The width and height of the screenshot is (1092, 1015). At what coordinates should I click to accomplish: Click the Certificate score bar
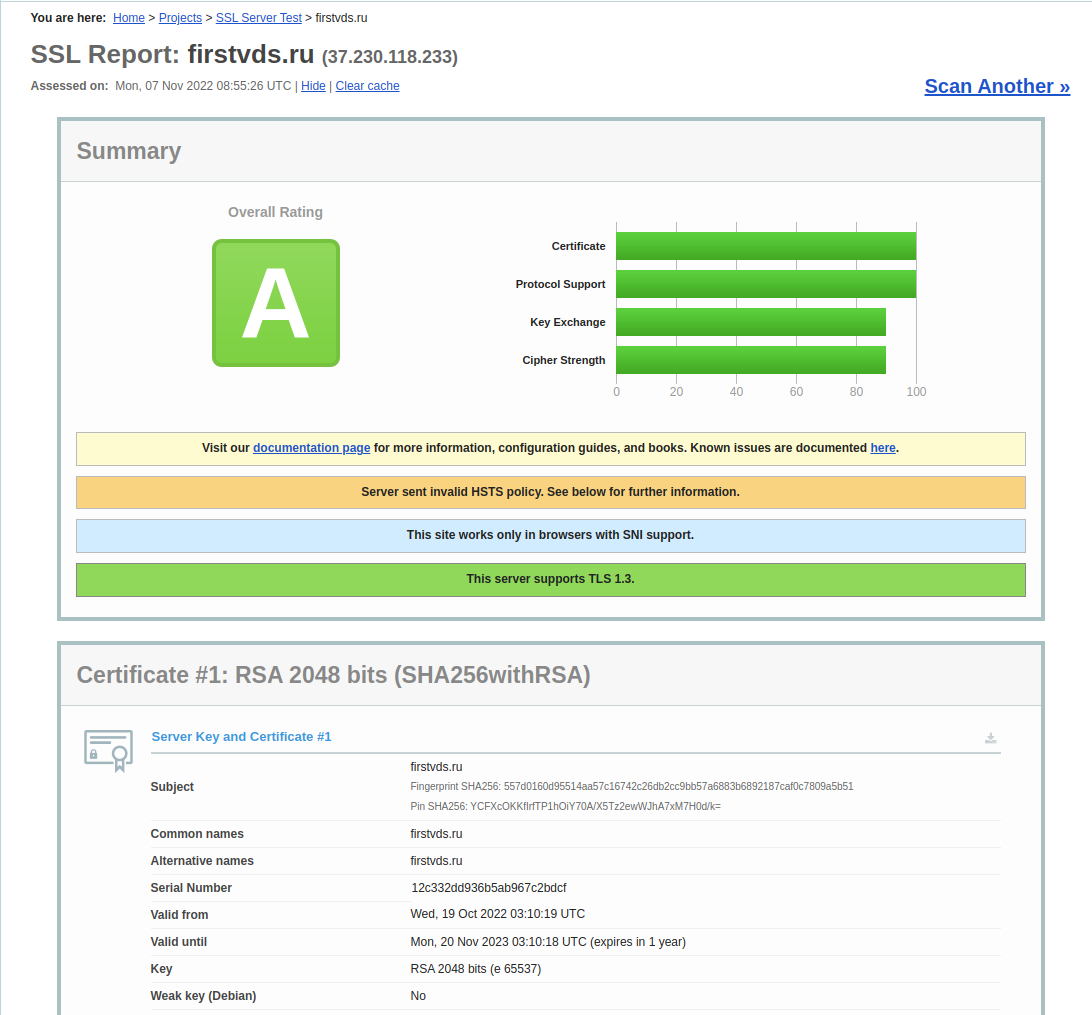[x=766, y=246]
